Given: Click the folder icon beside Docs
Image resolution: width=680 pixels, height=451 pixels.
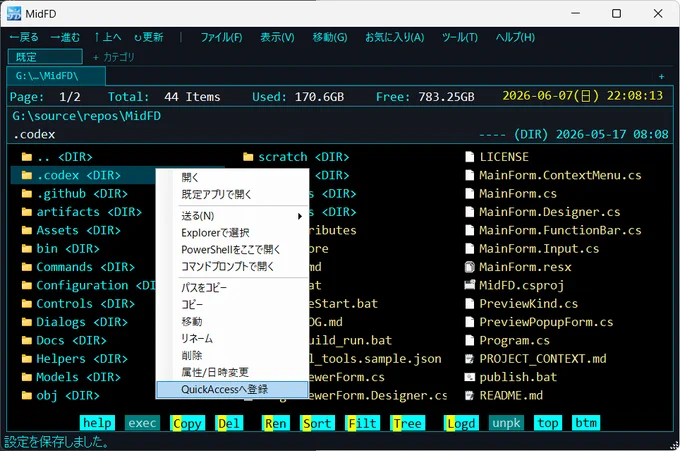Looking at the screenshot, I should (27, 340).
